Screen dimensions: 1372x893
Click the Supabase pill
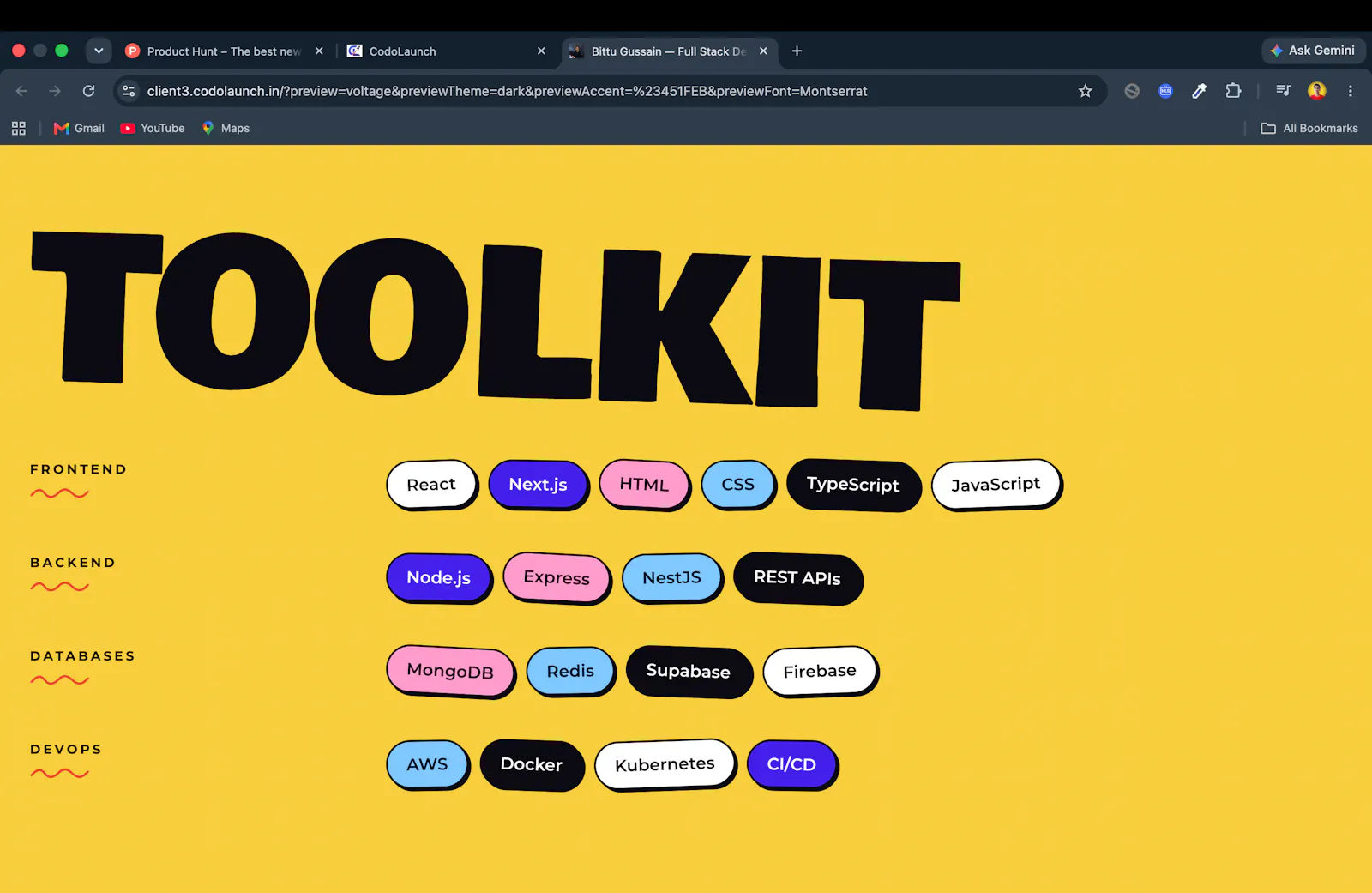pyautogui.click(x=689, y=671)
